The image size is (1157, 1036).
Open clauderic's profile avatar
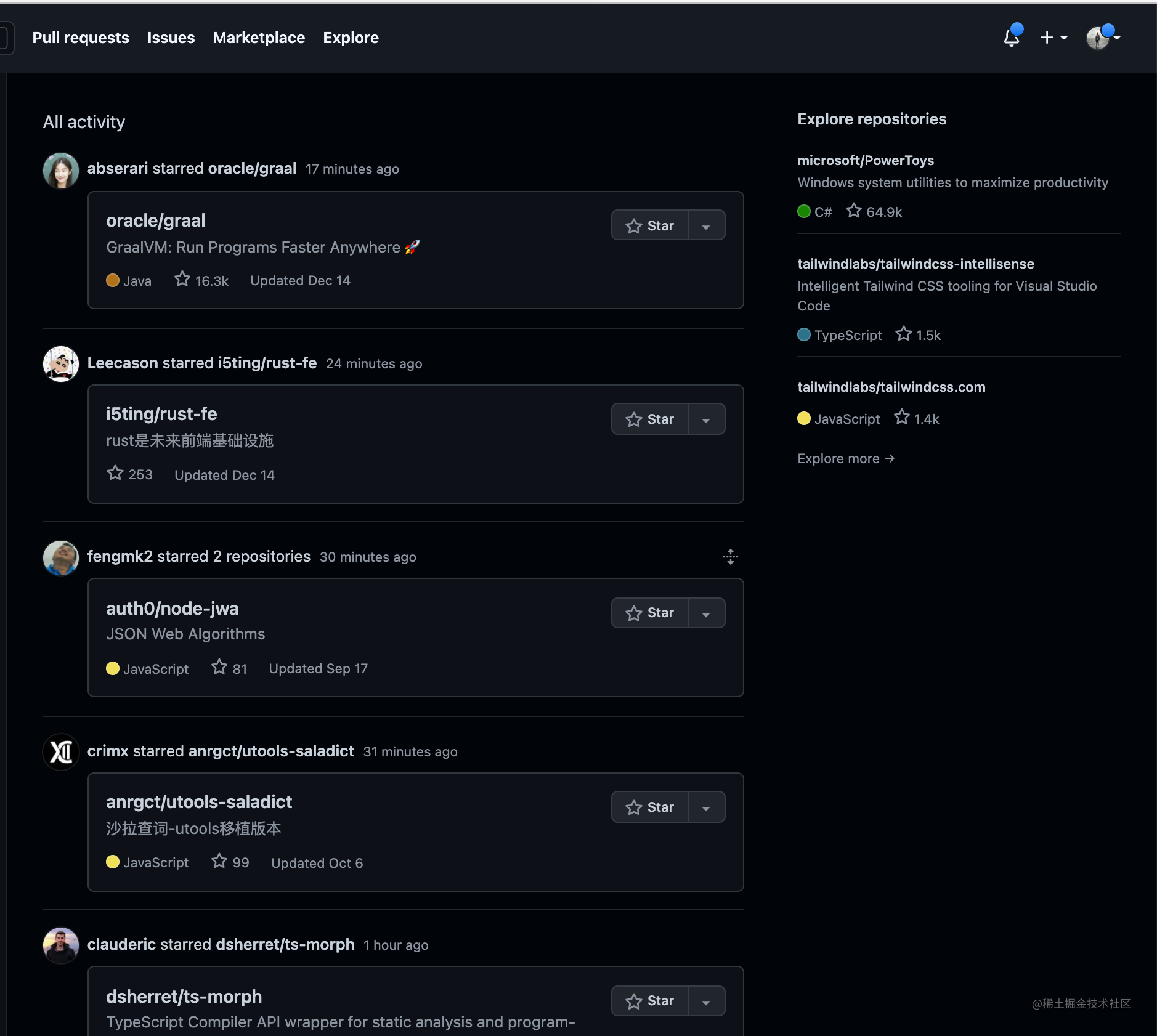click(x=61, y=945)
